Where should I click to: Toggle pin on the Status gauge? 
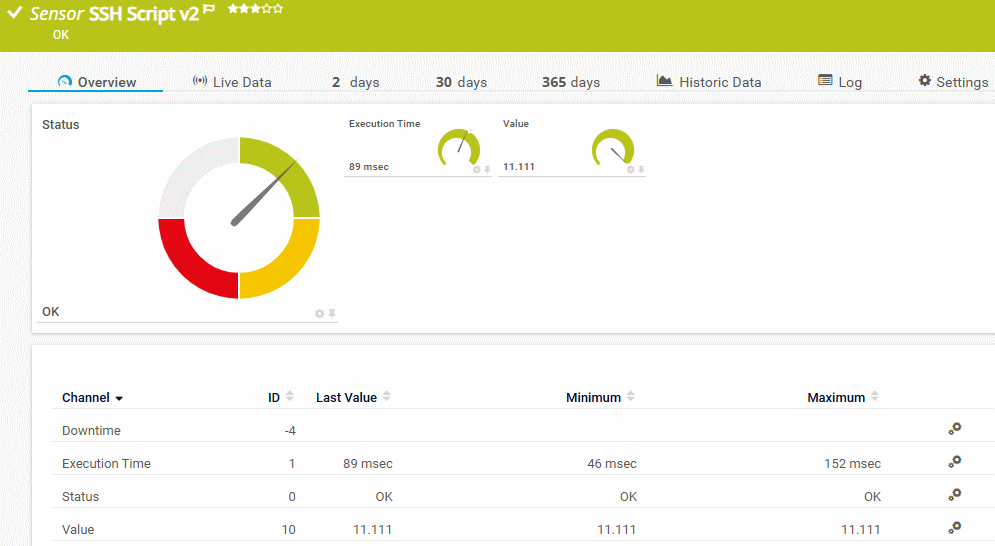(332, 314)
